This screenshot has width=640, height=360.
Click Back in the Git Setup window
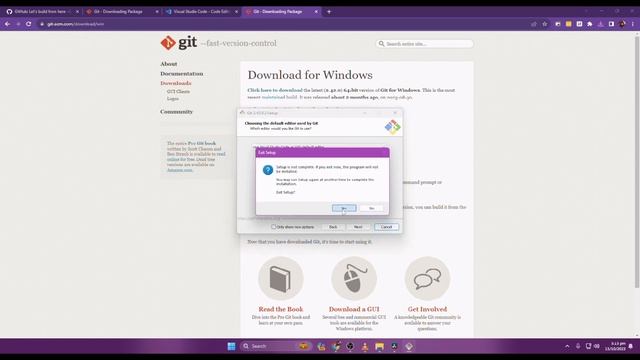click(x=333, y=227)
